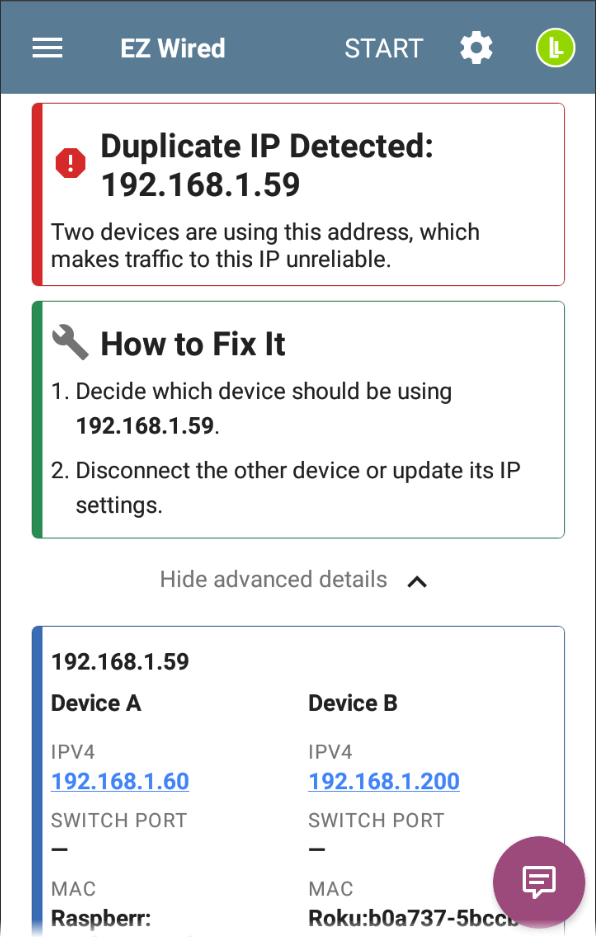
Task: Open the settings gear icon
Action: (476, 48)
